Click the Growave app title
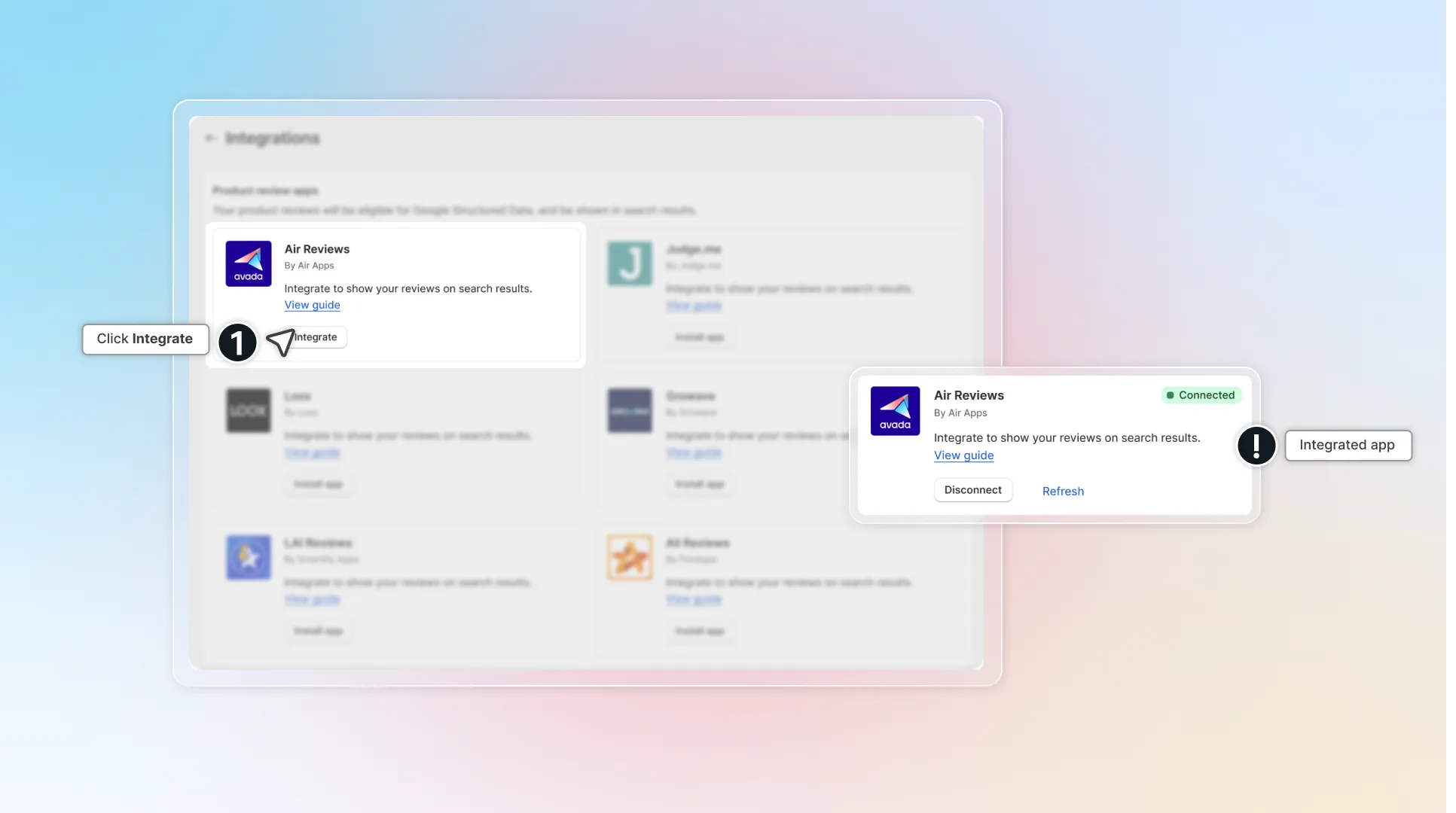Screen dimensions: 1456x813 [690, 396]
